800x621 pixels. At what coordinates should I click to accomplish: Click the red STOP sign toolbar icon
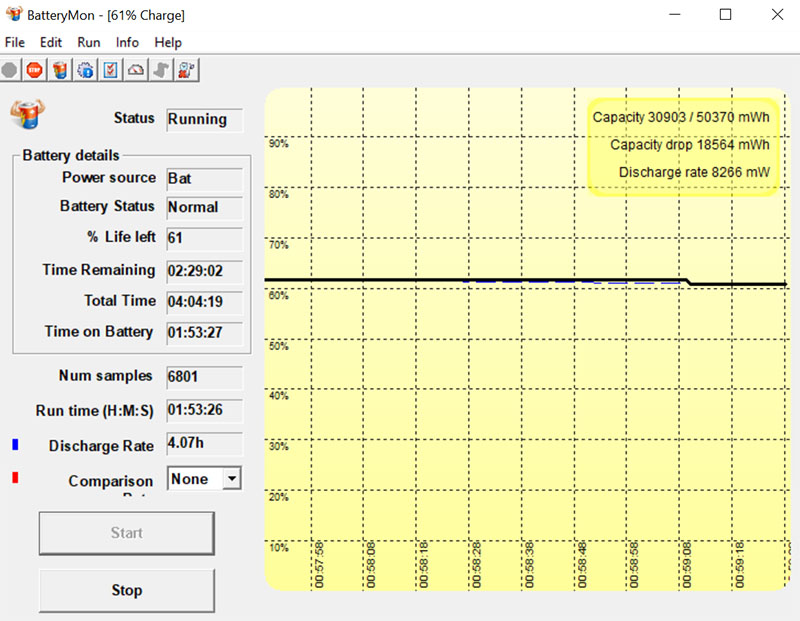click(x=34, y=70)
